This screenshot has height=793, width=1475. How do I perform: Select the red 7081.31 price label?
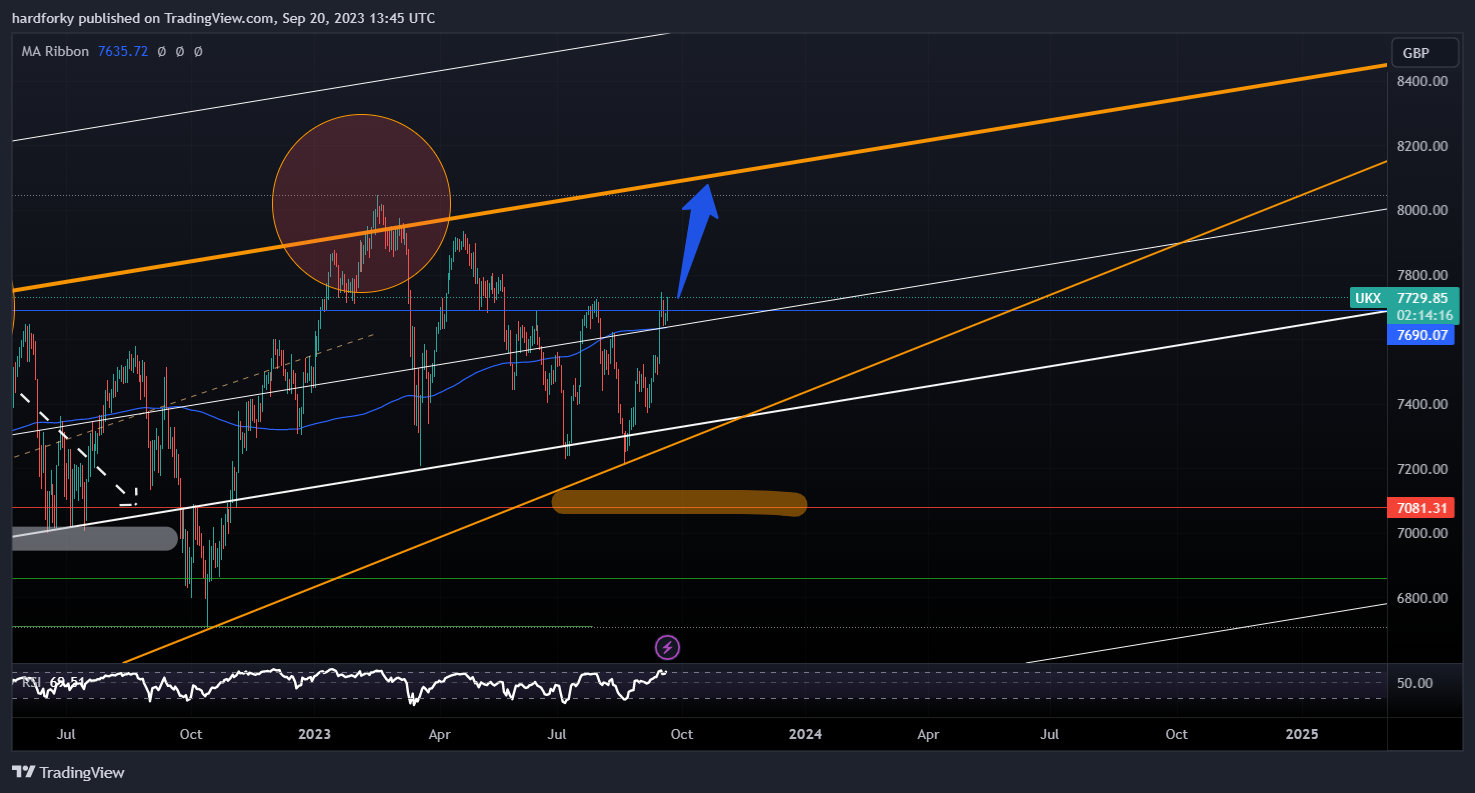1422,508
